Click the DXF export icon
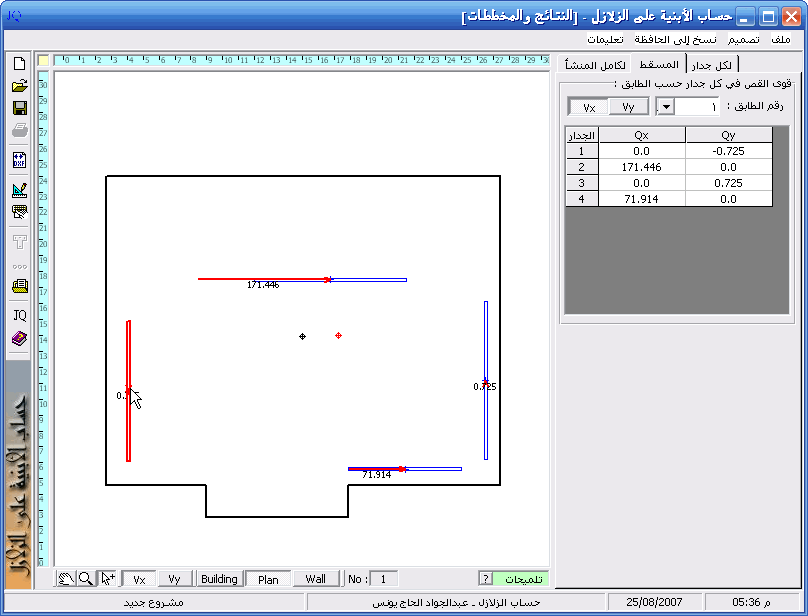Screen dimensions: 808x616 [19, 160]
